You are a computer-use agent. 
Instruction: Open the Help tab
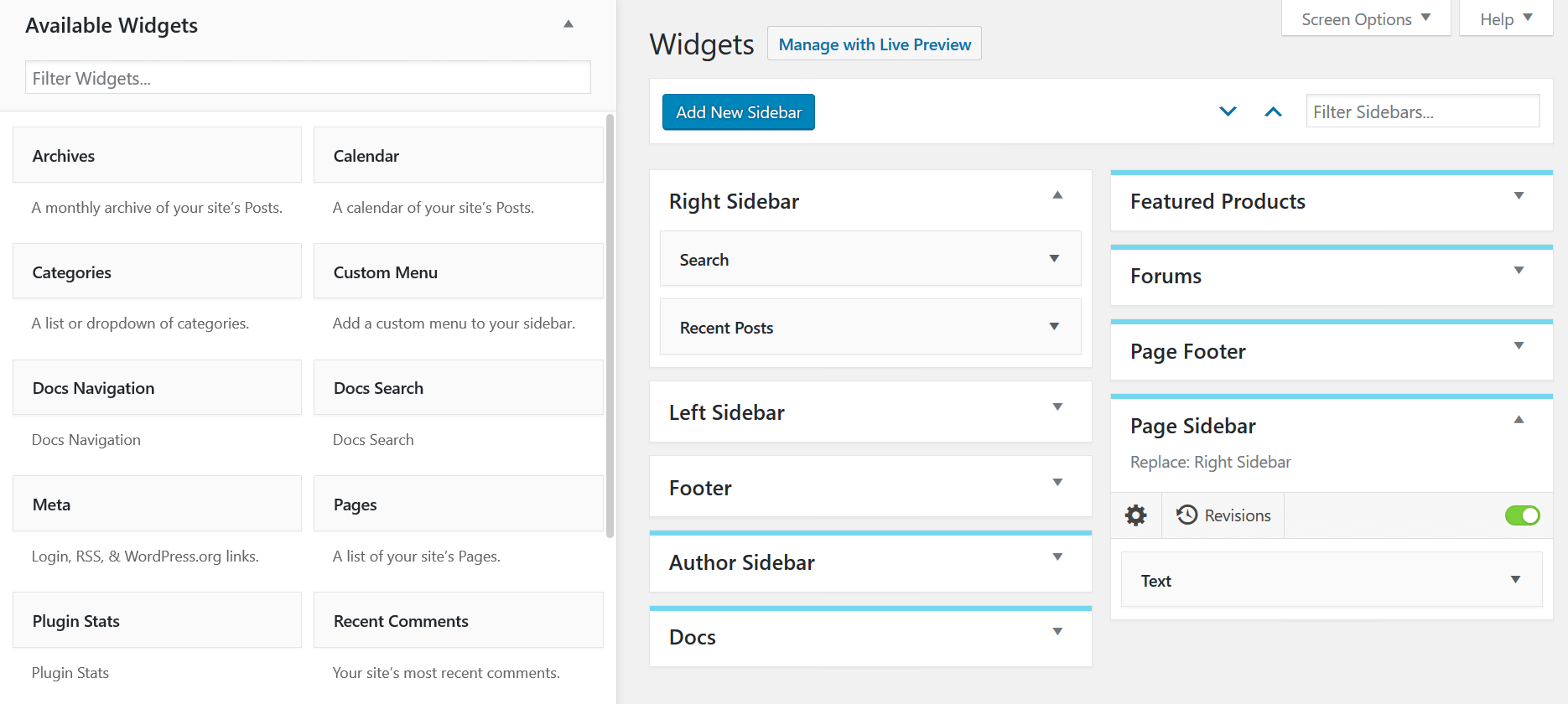click(x=1506, y=19)
